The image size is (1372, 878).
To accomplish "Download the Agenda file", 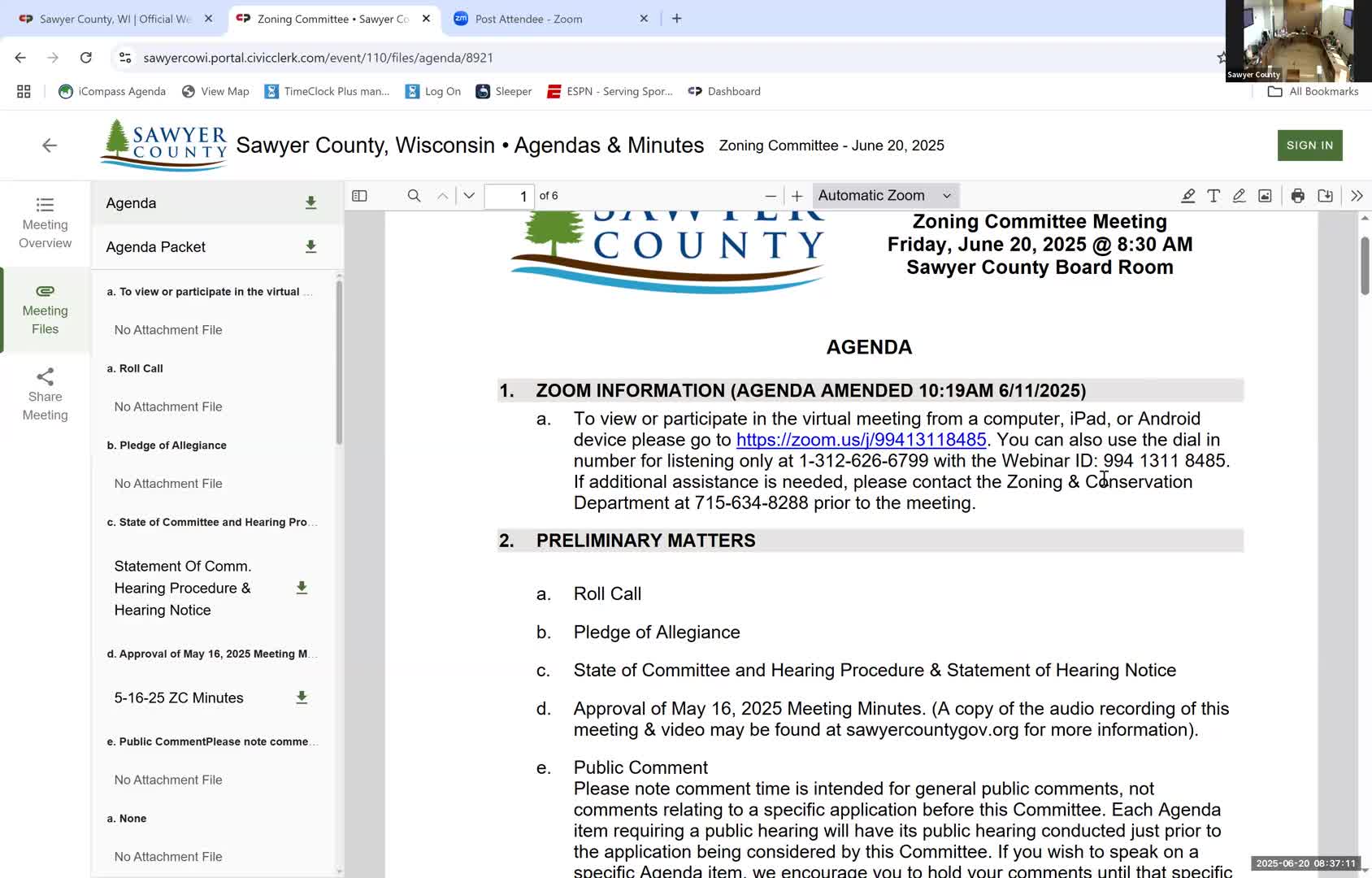I will (x=310, y=202).
